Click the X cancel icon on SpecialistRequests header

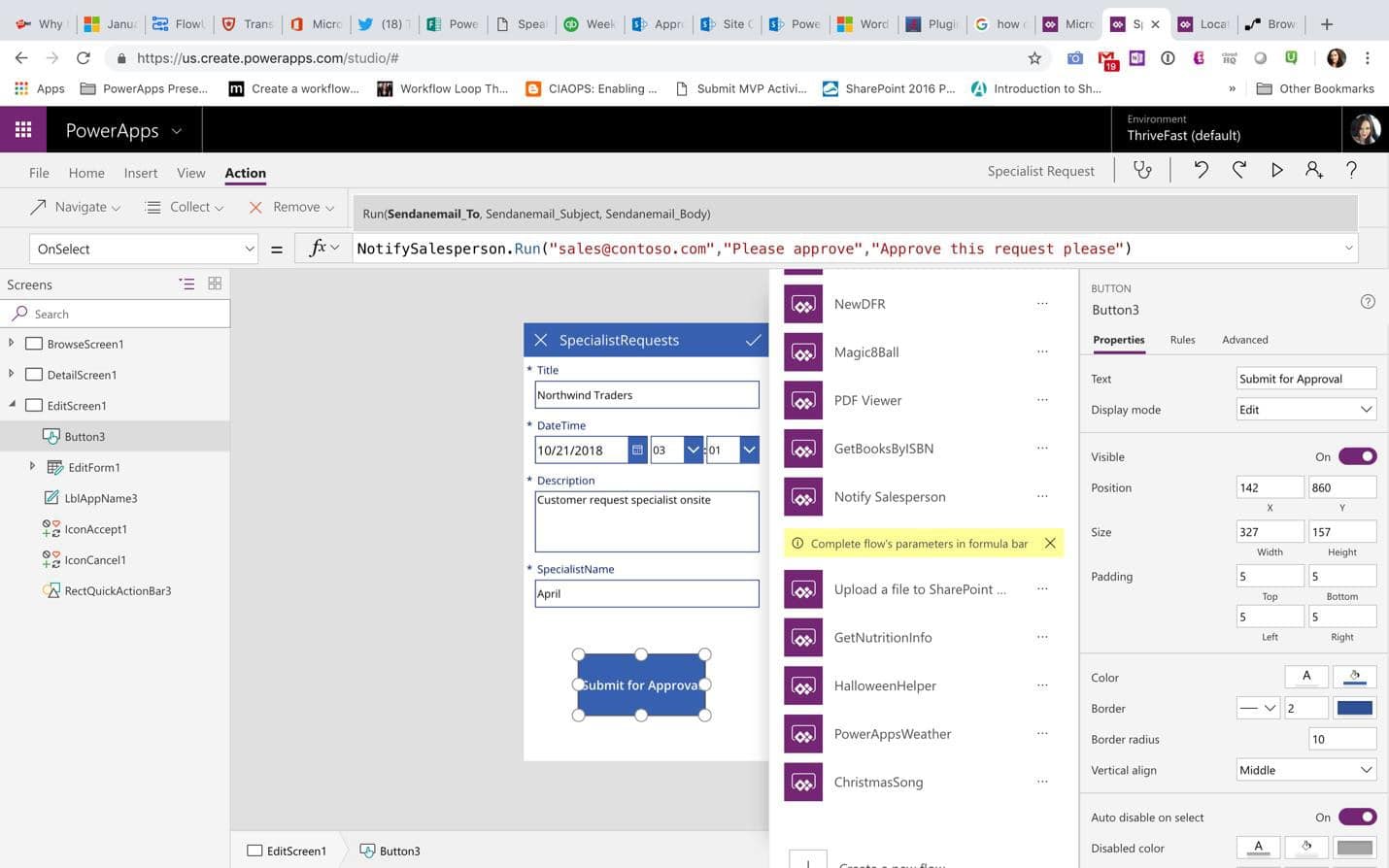pyautogui.click(x=541, y=340)
